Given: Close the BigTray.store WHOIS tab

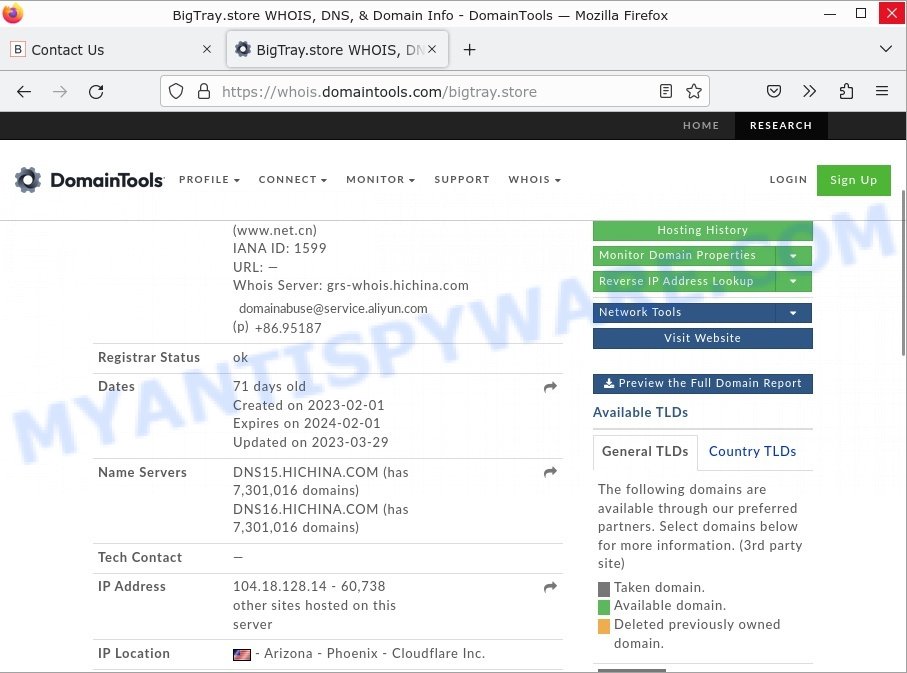Looking at the screenshot, I should click(432, 50).
